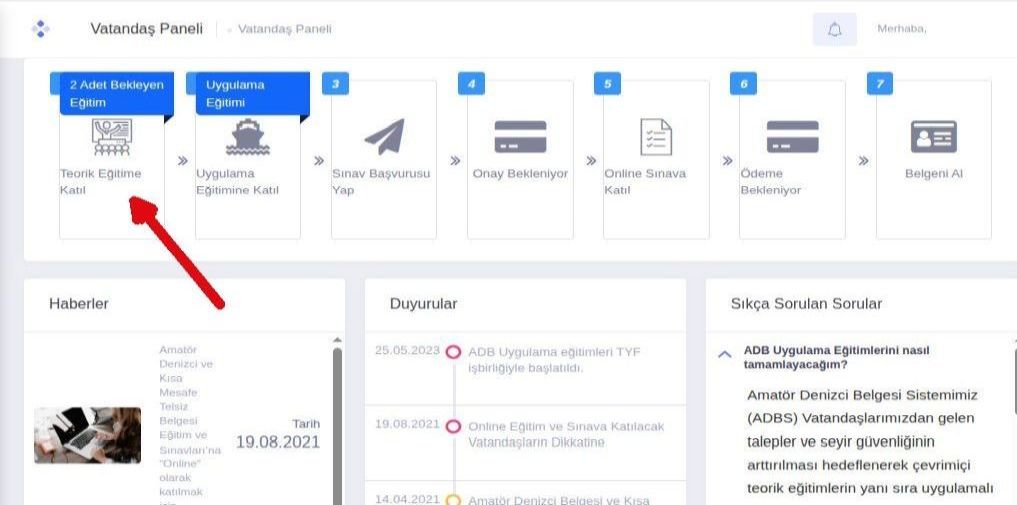Click the Teorik Eğitime Katıl classroom icon
Image resolution: width=1017 pixels, height=505 pixels.
[x=111, y=137]
